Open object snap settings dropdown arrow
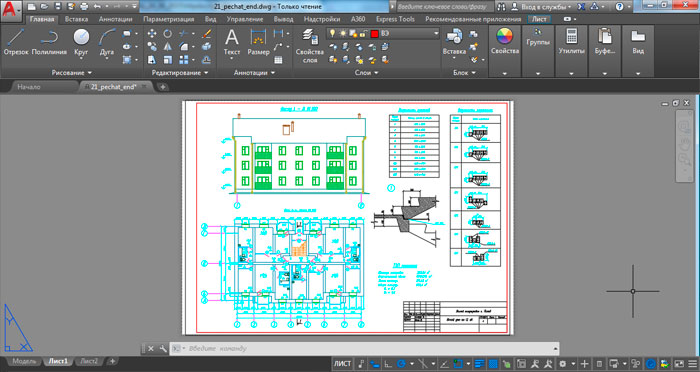The width and height of the screenshot is (700, 372). [468, 364]
